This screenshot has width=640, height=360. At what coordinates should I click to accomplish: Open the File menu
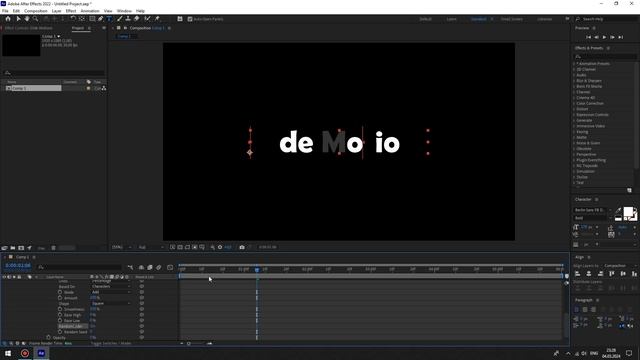pos(5,11)
